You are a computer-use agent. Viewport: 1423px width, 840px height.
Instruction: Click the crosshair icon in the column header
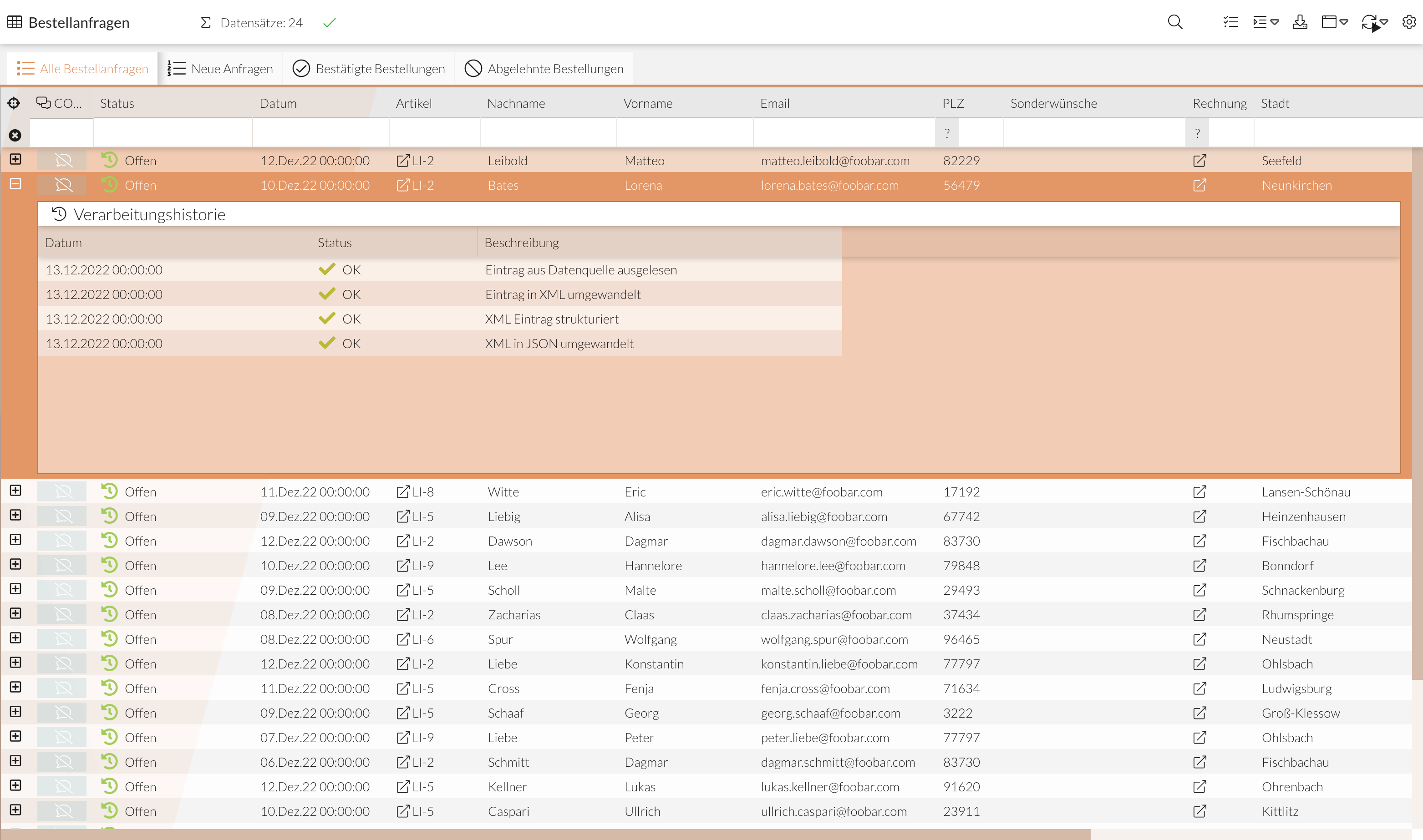14,103
